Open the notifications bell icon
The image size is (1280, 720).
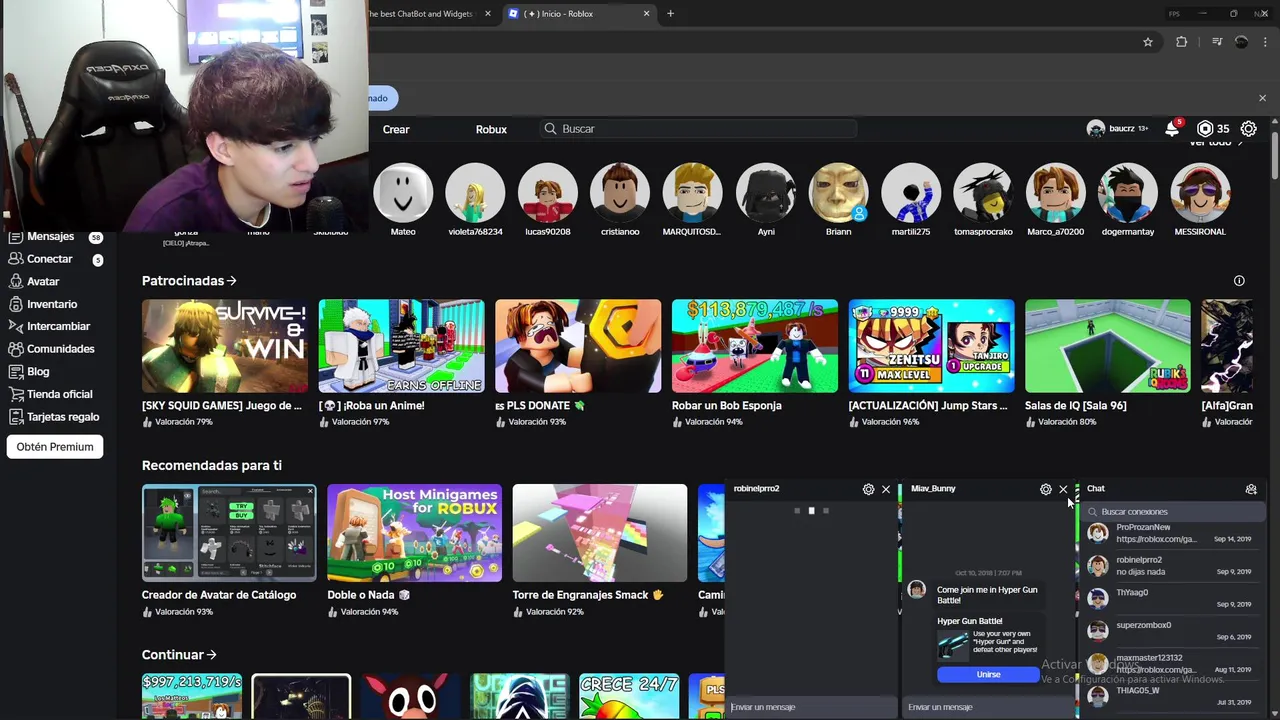point(1172,129)
